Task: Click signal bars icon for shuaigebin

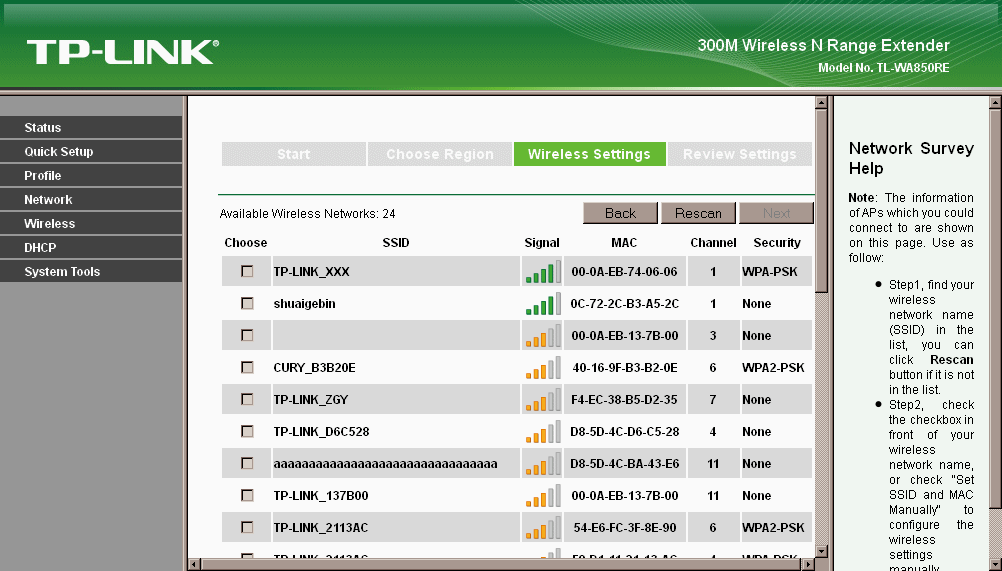Action: point(543,303)
